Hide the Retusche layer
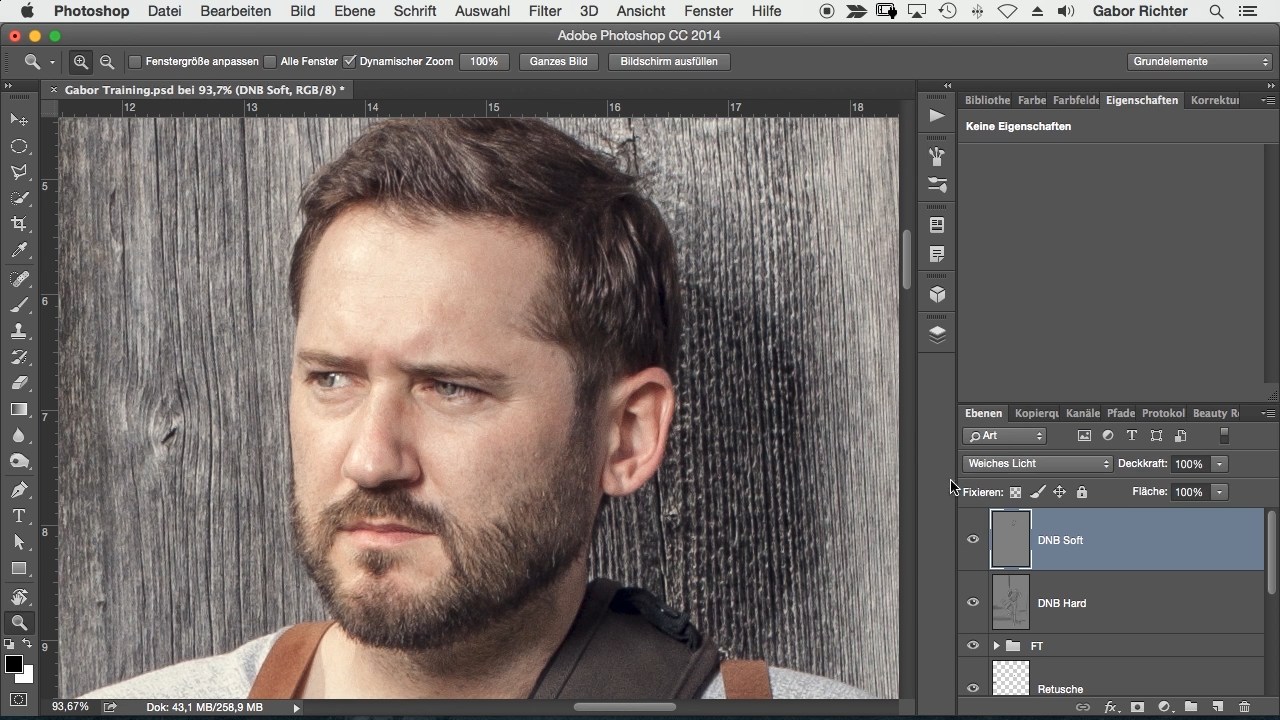The image size is (1280, 720). click(x=973, y=689)
